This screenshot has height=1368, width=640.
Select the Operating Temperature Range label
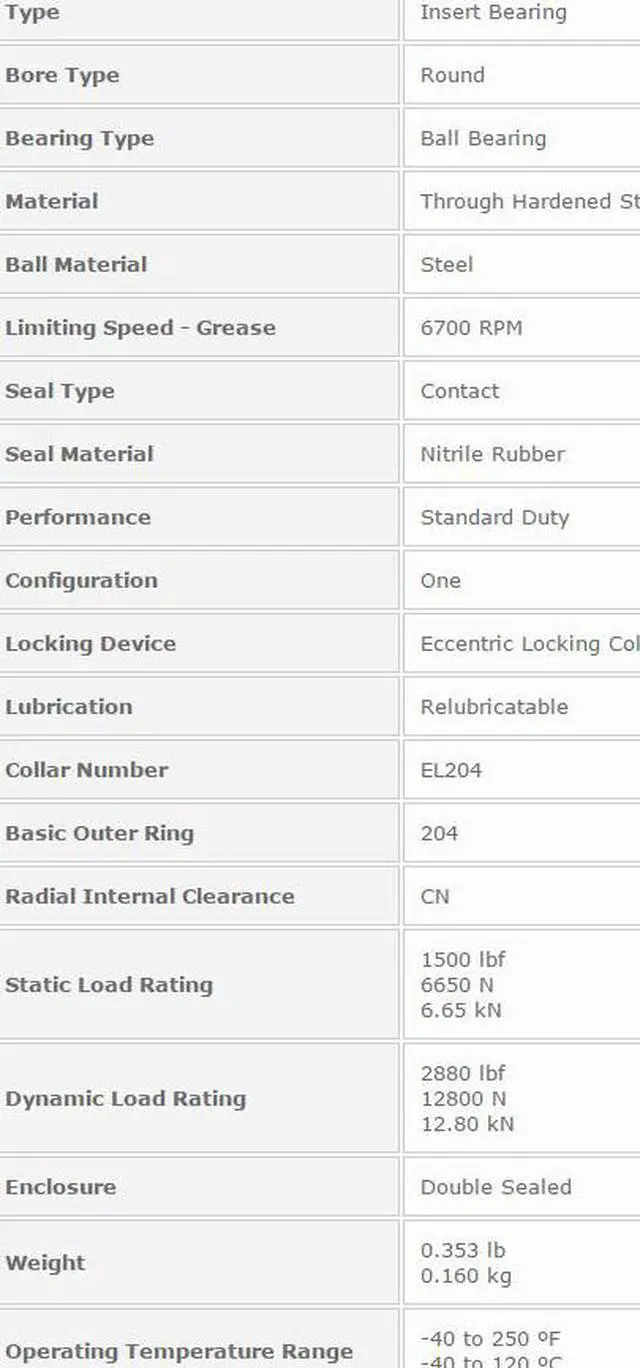point(179,1351)
